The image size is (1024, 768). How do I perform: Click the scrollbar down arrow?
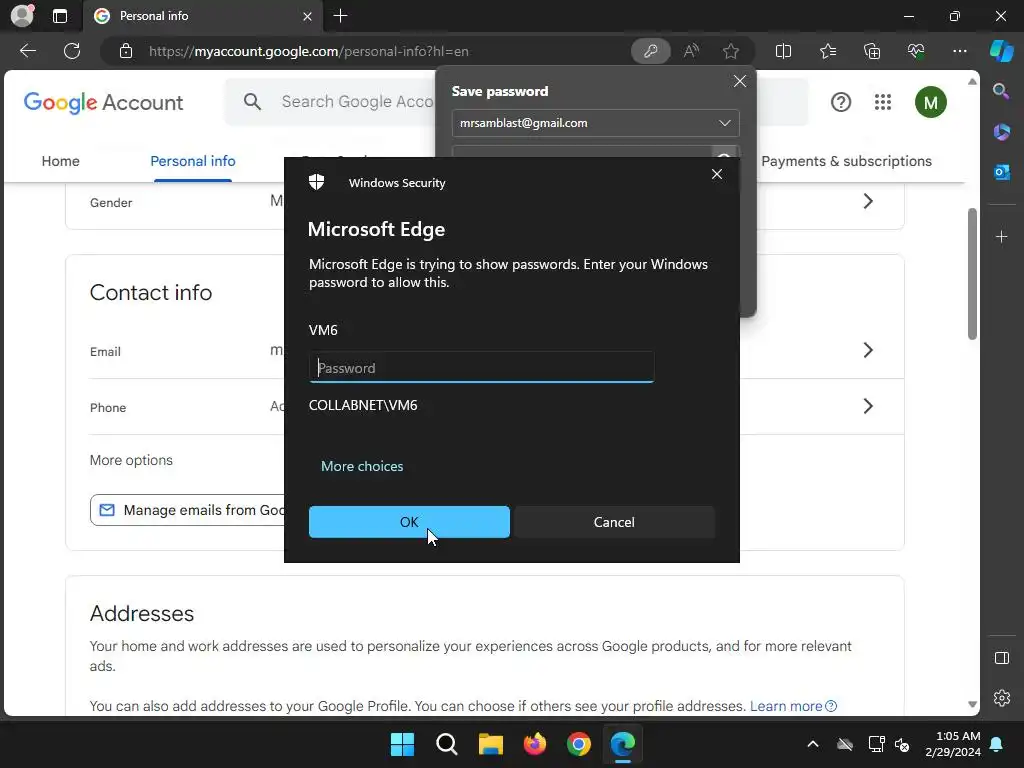click(972, 705)
